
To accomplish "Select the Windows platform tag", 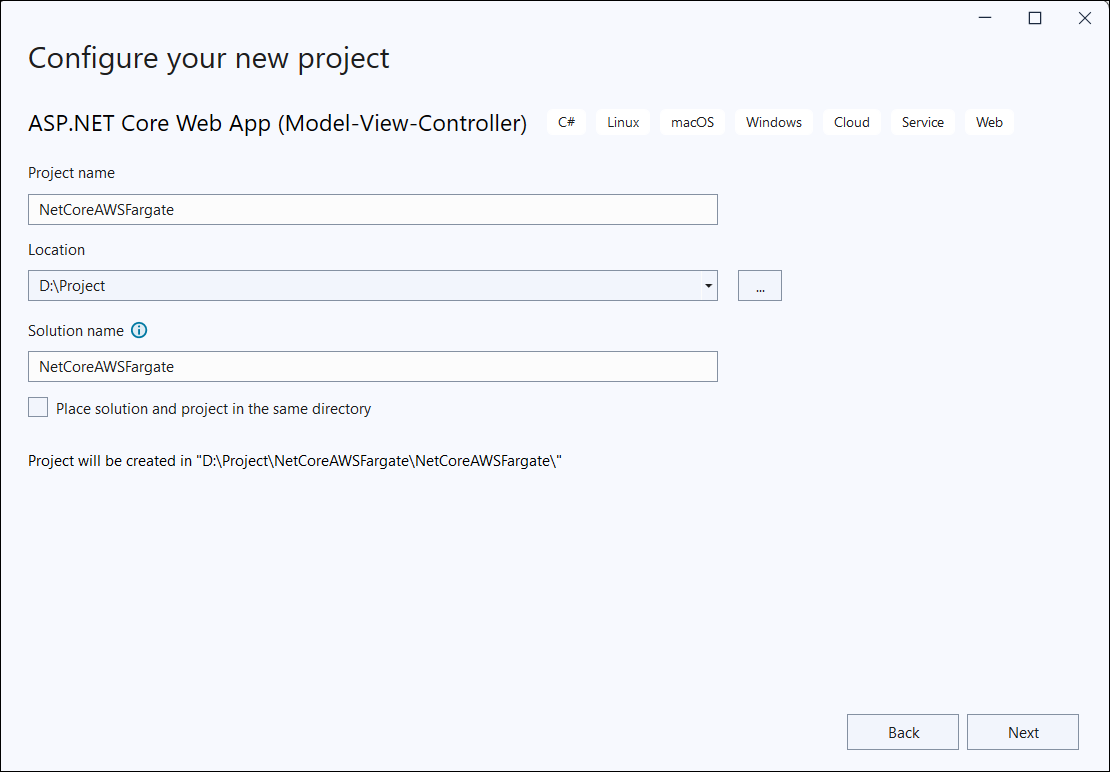I will click(x=773, y=121).
